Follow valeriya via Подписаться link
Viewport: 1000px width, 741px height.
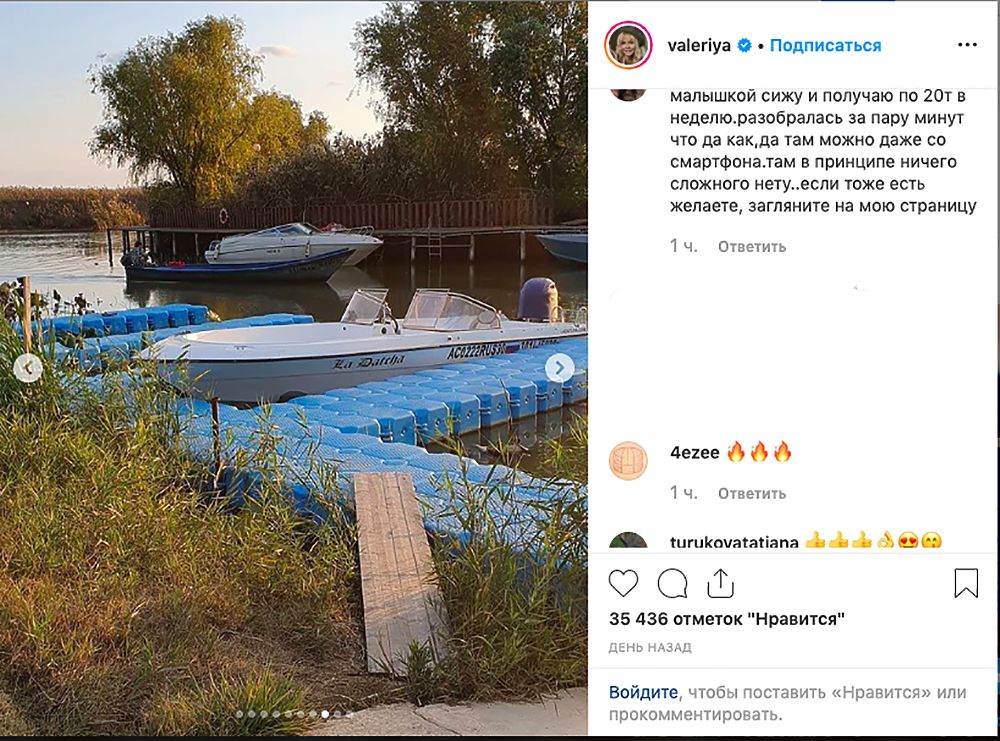[825, 45]
